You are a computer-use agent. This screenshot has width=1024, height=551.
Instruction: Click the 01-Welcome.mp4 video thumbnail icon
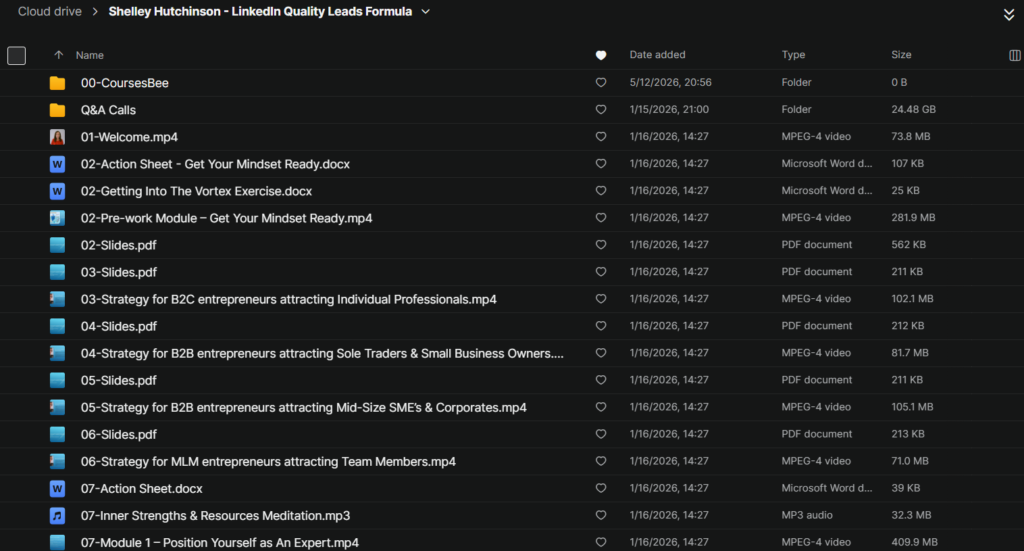pyautogui.click(x=57, y=137)
